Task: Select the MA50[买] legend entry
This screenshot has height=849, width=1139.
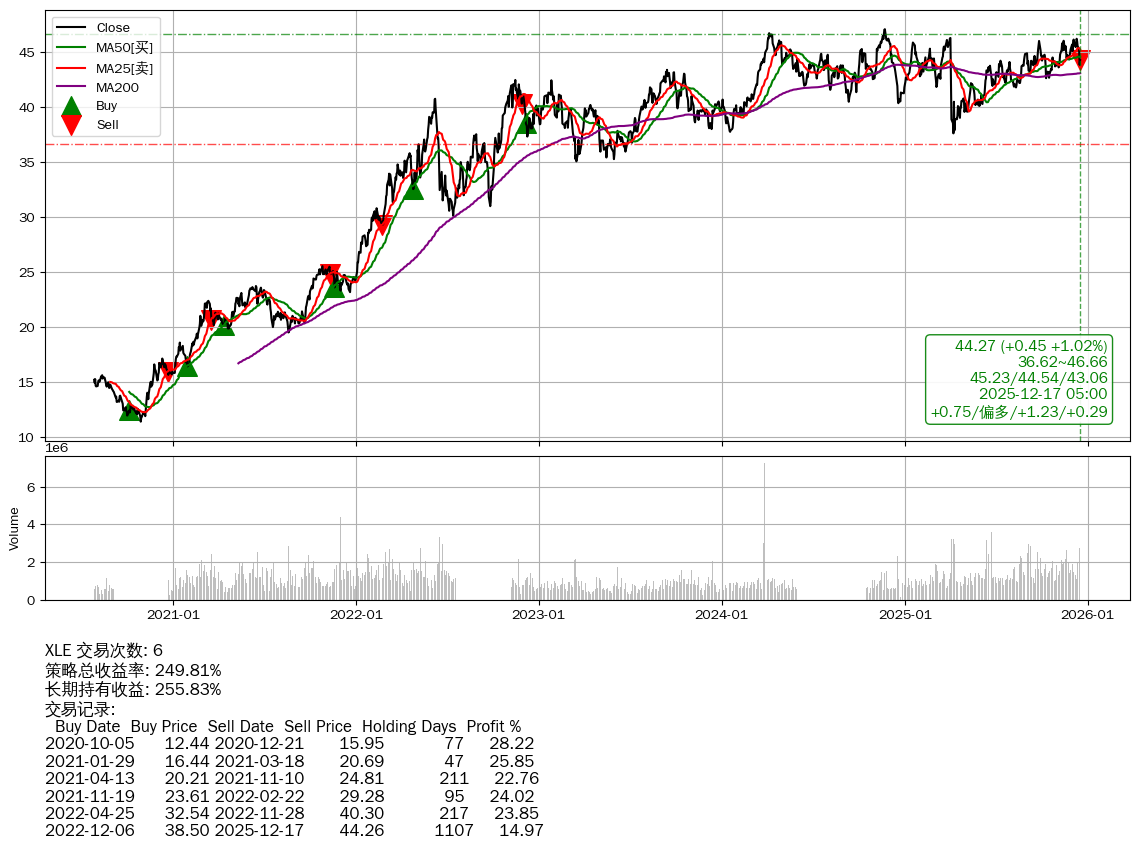Action: tap(124, 48)
